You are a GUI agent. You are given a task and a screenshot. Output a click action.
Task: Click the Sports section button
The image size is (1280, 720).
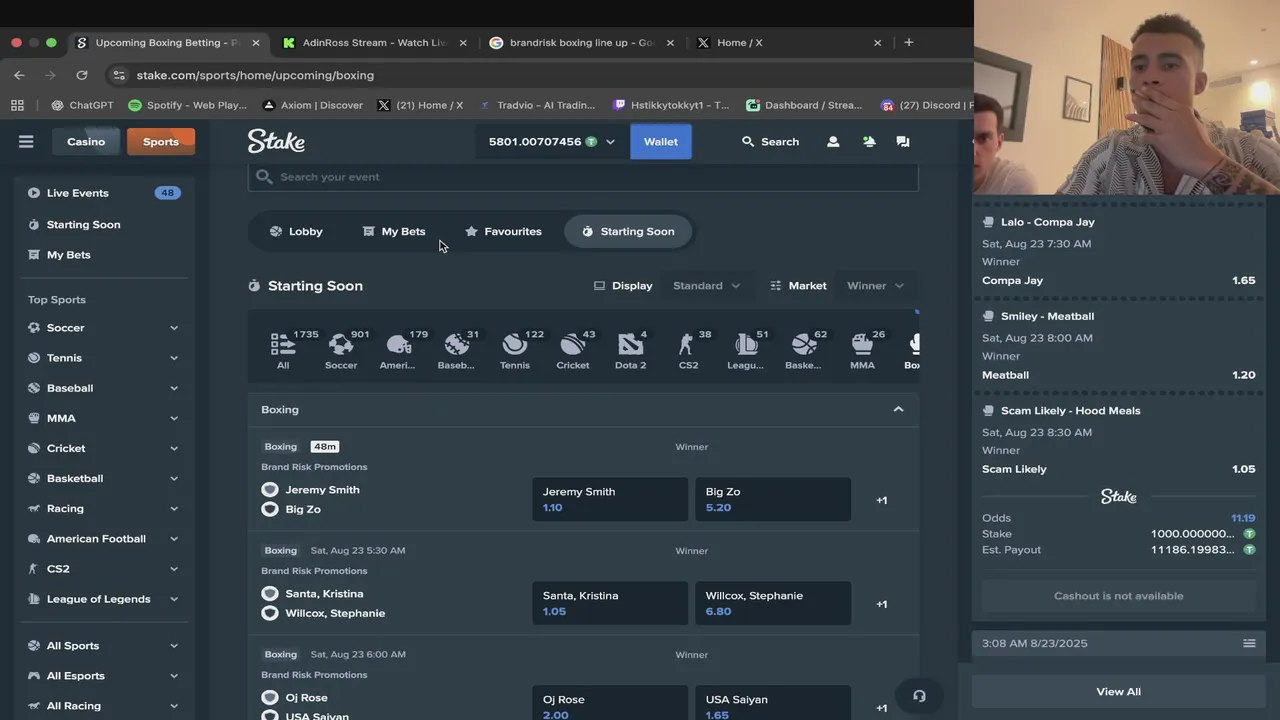tap(160, 142)
